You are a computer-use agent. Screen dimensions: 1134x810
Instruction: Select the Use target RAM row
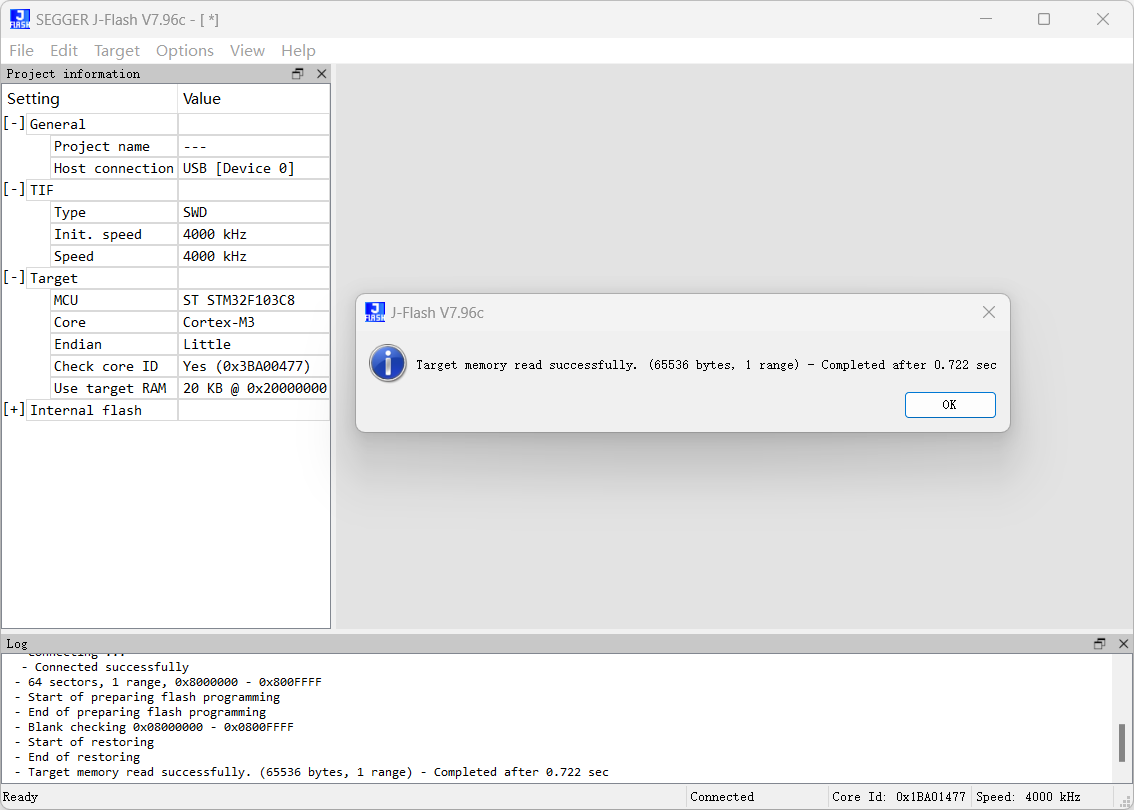191,388
